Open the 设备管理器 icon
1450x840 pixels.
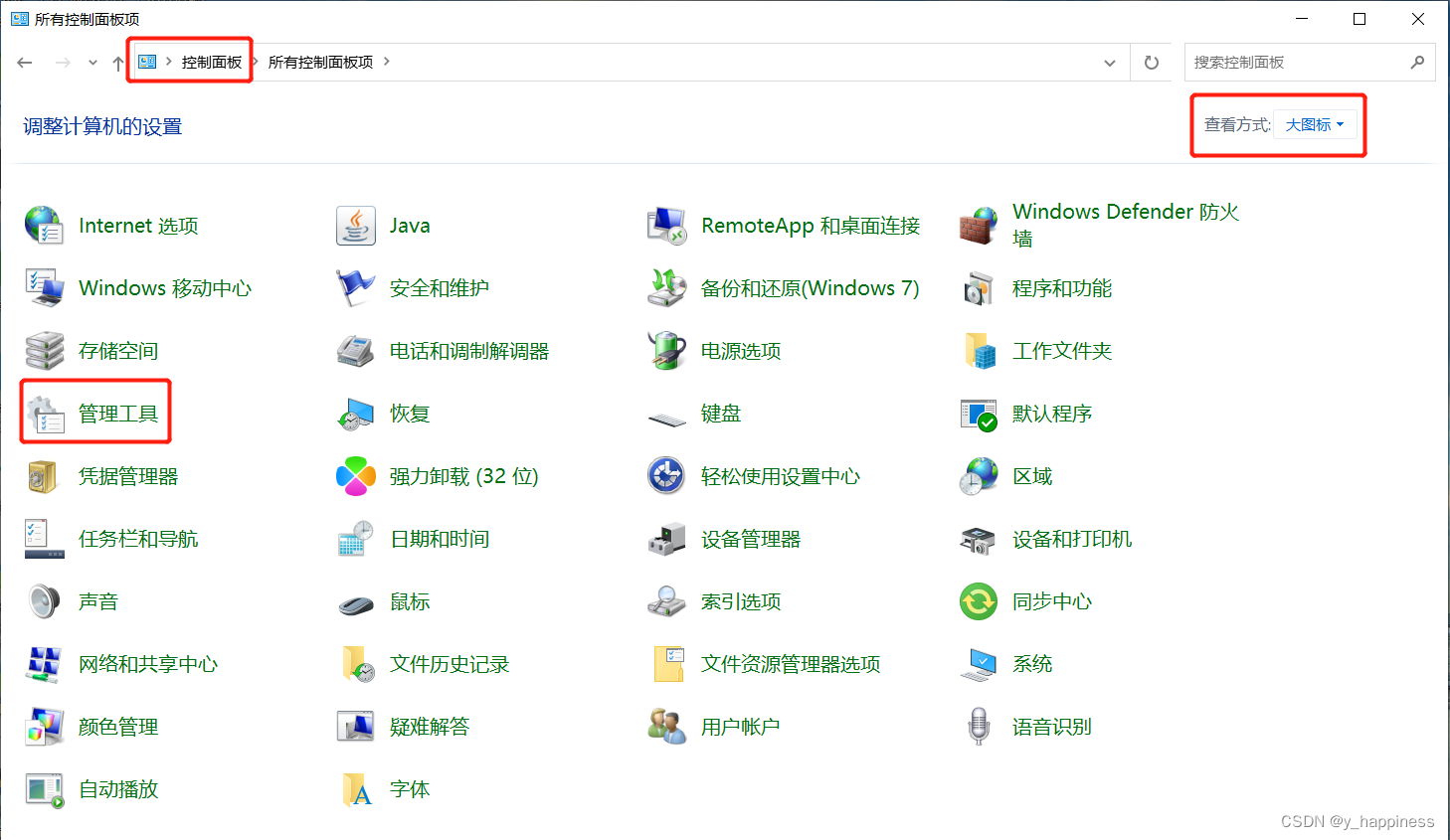[666, 539]
